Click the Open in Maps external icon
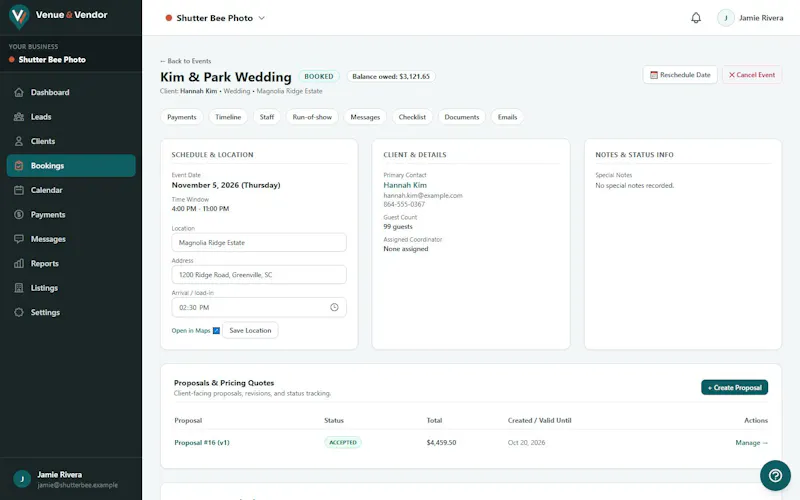The height and width of the screenshot is (500, 800). 216,331
